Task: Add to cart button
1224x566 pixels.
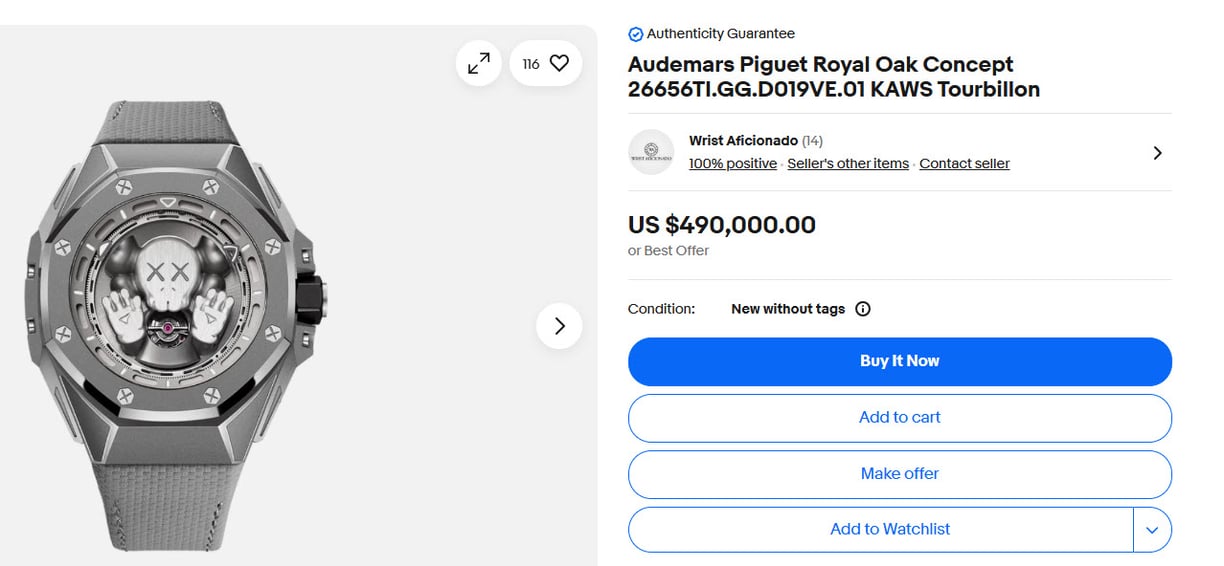Action: click(900, 417)
